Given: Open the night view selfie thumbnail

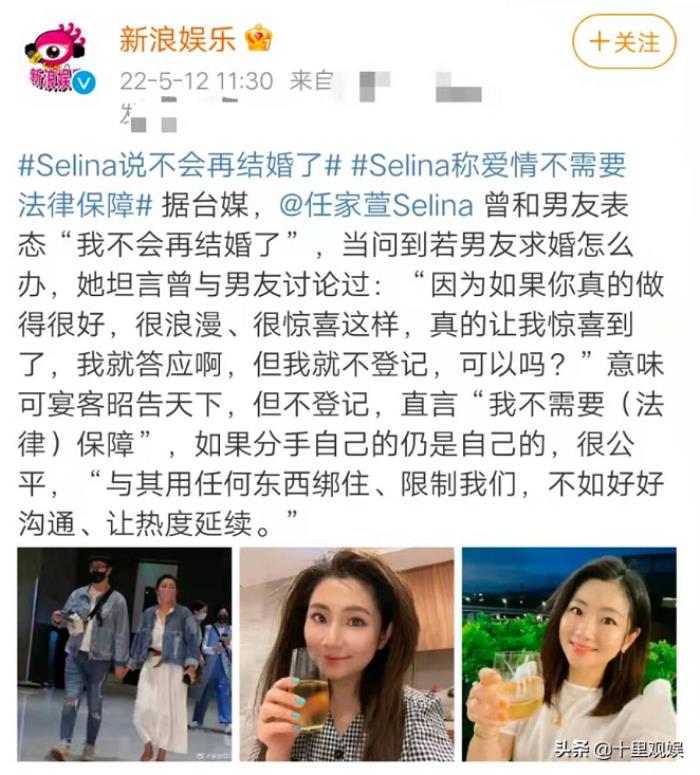Looking at the screenshot, I should [x=569, y=654].
